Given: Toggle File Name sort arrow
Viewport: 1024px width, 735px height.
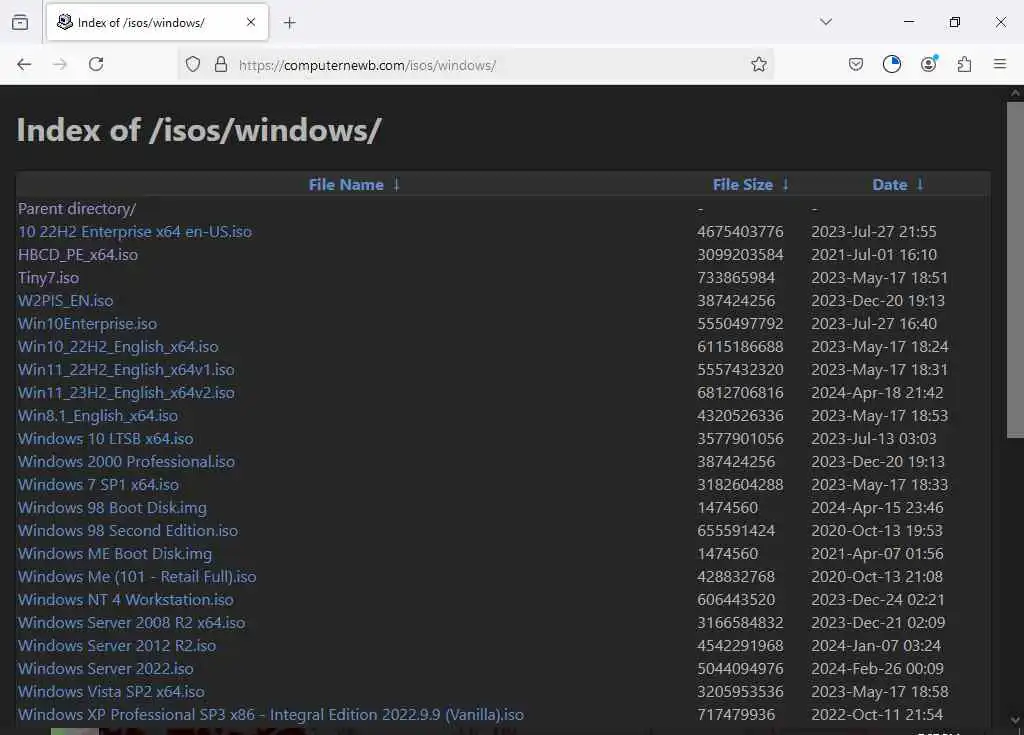Looking at the screenshot, I should pos(396,185).
